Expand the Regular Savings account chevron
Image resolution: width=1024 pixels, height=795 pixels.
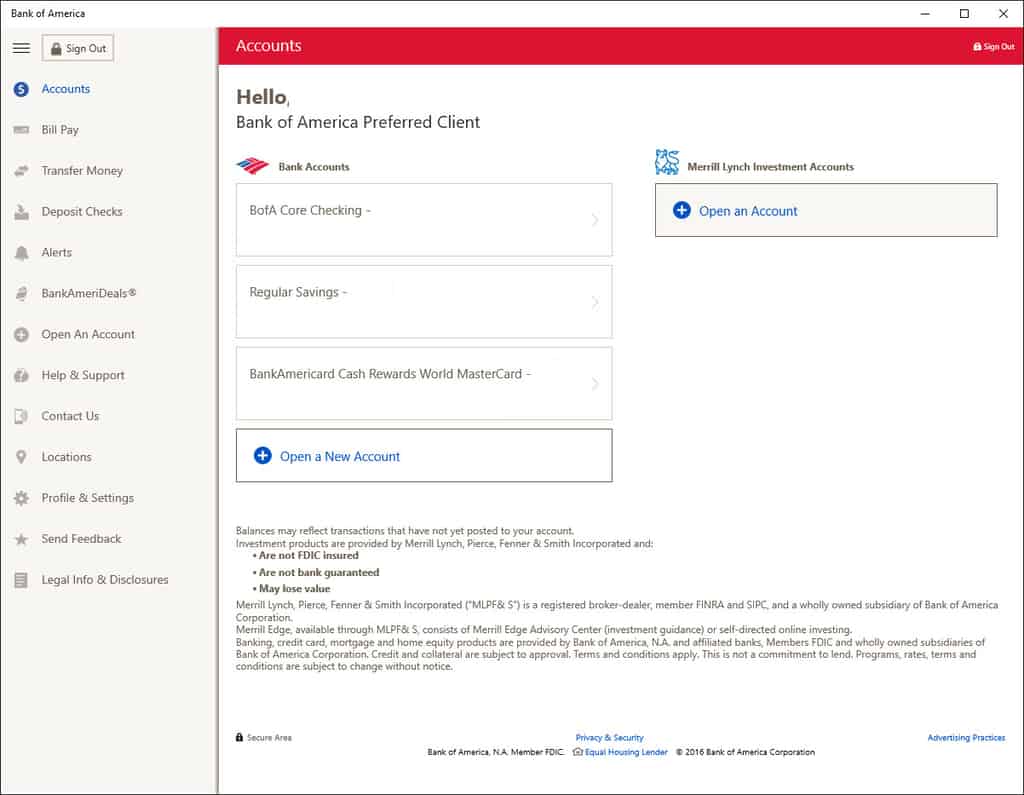coord(595,302)
